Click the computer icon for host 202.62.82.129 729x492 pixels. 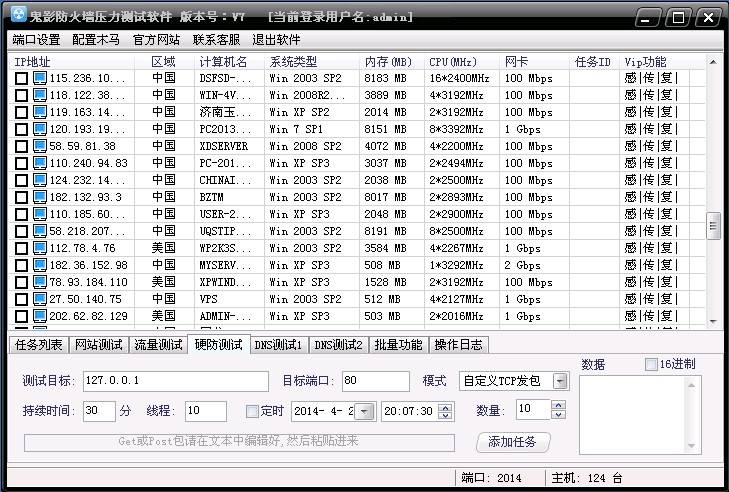tap(40, 316)
